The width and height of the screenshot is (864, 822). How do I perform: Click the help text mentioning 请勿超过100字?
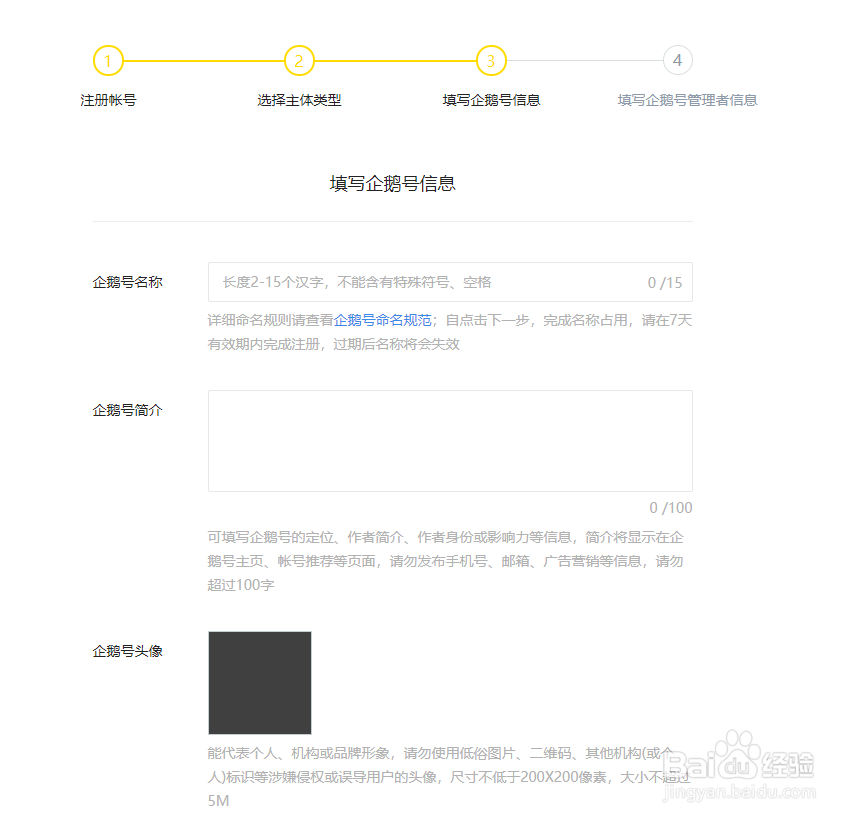click(x=446, y=561)
